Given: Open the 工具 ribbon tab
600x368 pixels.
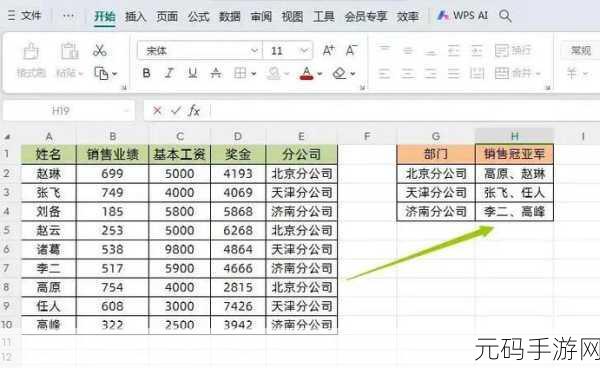Looking at the screenshot, I should 324,16.
